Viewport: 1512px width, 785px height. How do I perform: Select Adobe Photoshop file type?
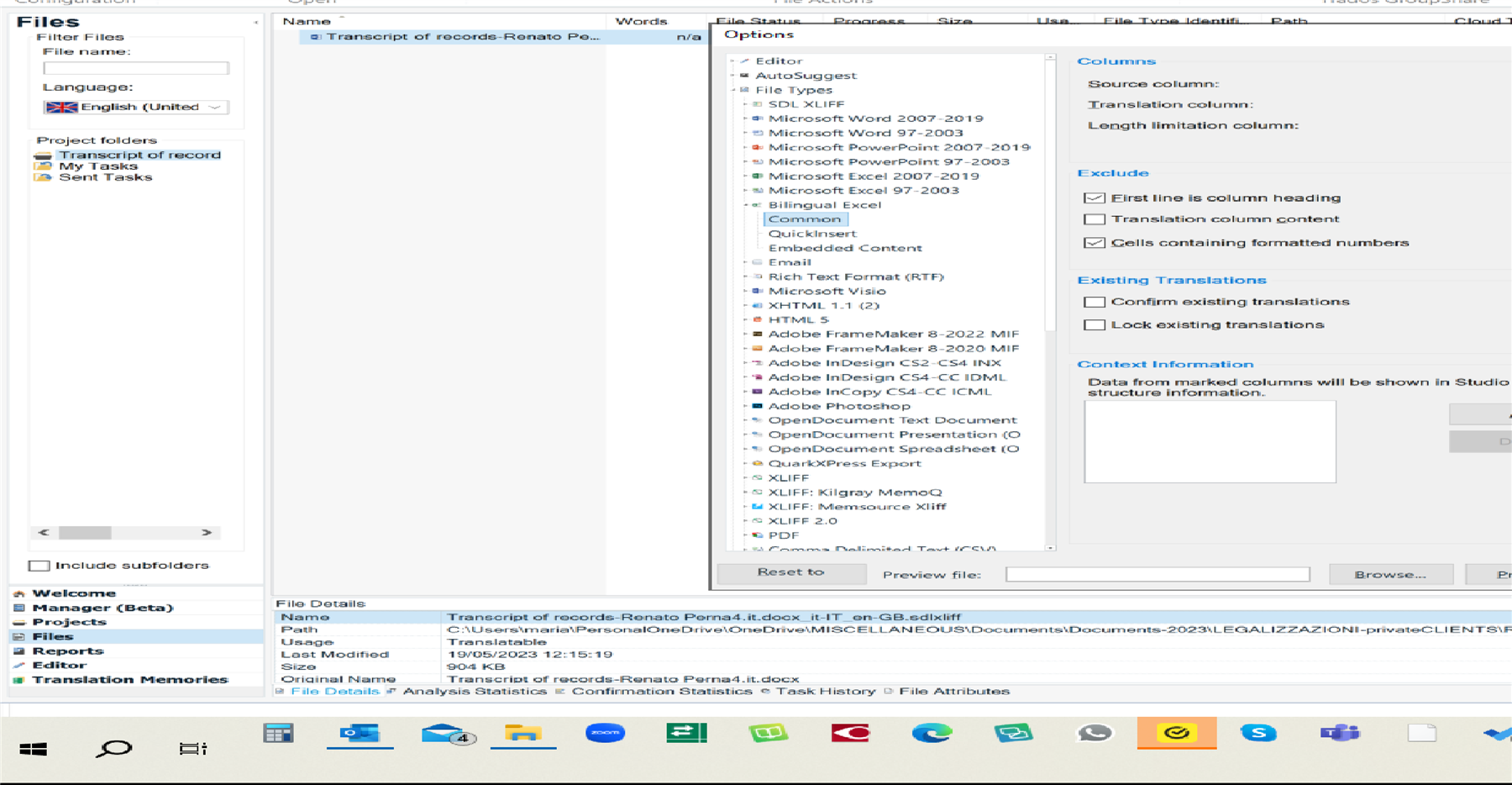tap(839, 406)
